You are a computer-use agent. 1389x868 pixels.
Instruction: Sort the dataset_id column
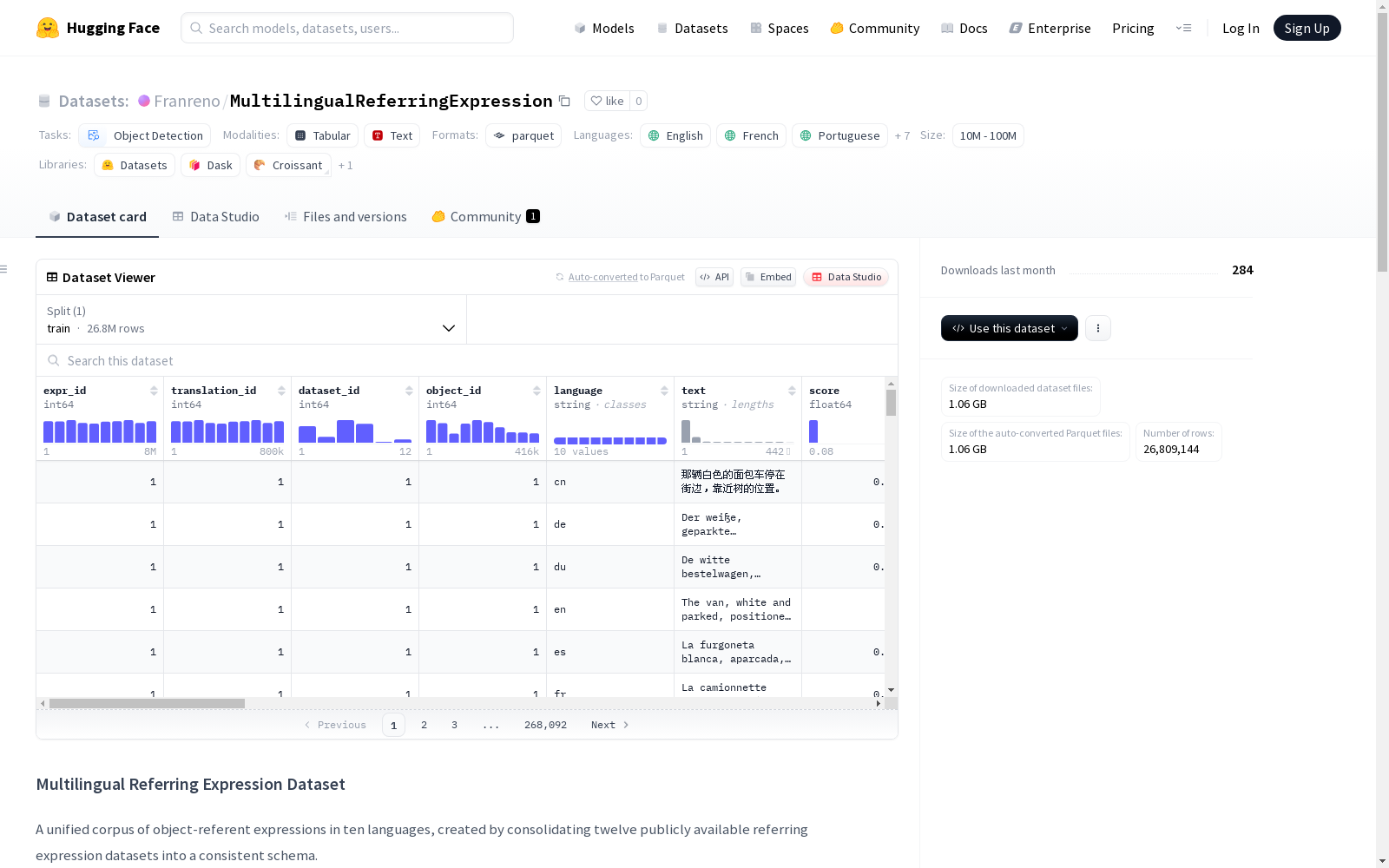pyautogui.click(x=409, y=391)
